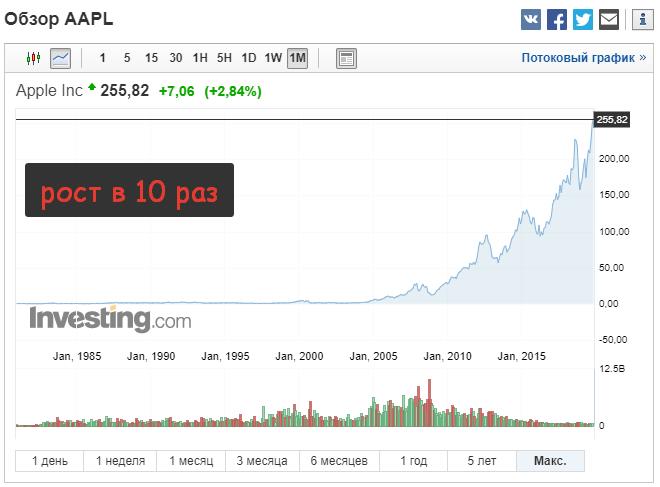Select the 3 месяца range tab
Viewport: 660px width, 487px height.
click(x=262, y=461)
